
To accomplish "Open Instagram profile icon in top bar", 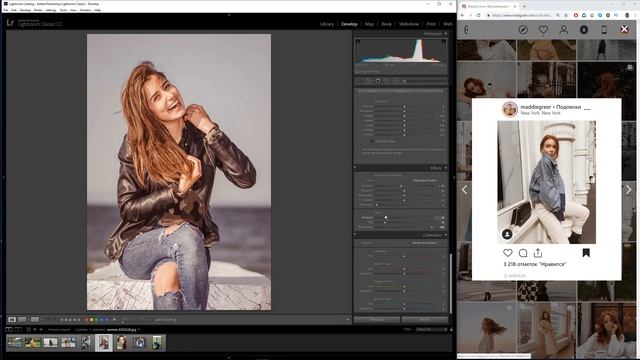I will coord(564,29).
